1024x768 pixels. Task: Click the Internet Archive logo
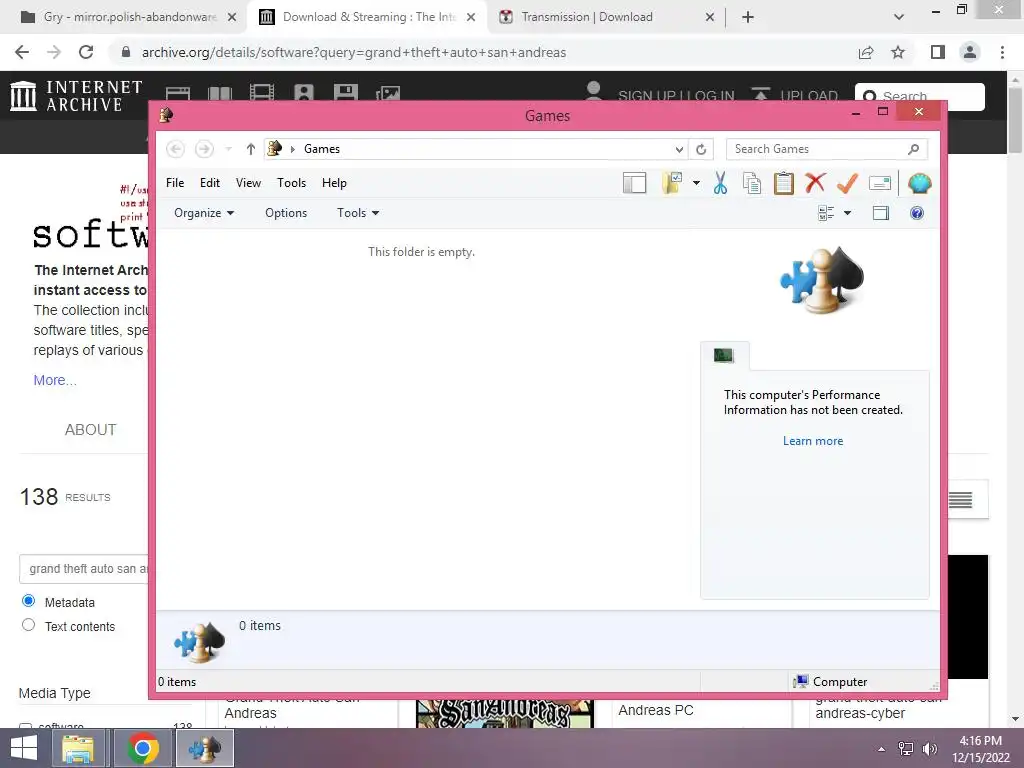tap(76, 96)
